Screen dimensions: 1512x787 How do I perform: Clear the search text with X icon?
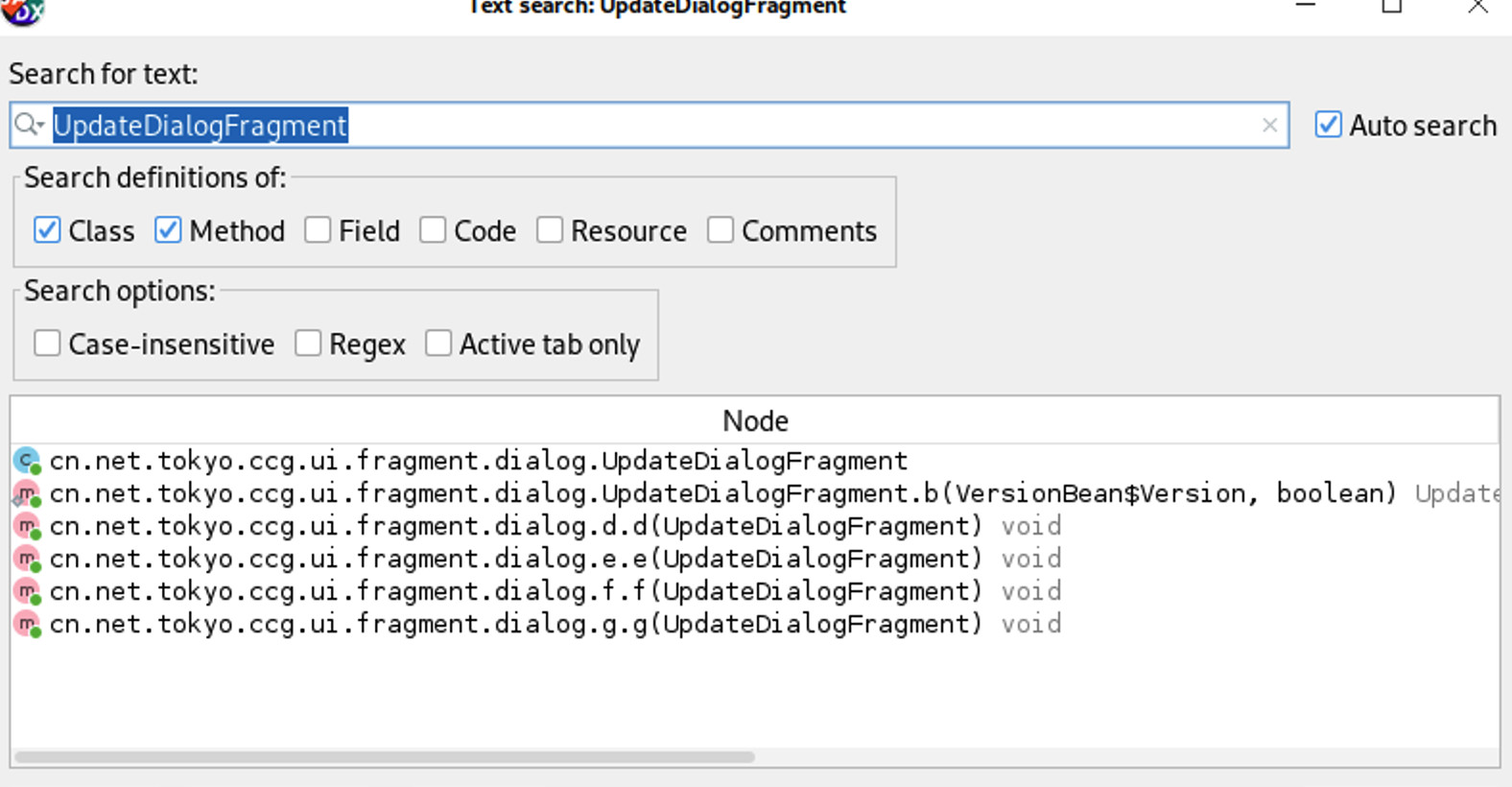tap(1269, 126)
